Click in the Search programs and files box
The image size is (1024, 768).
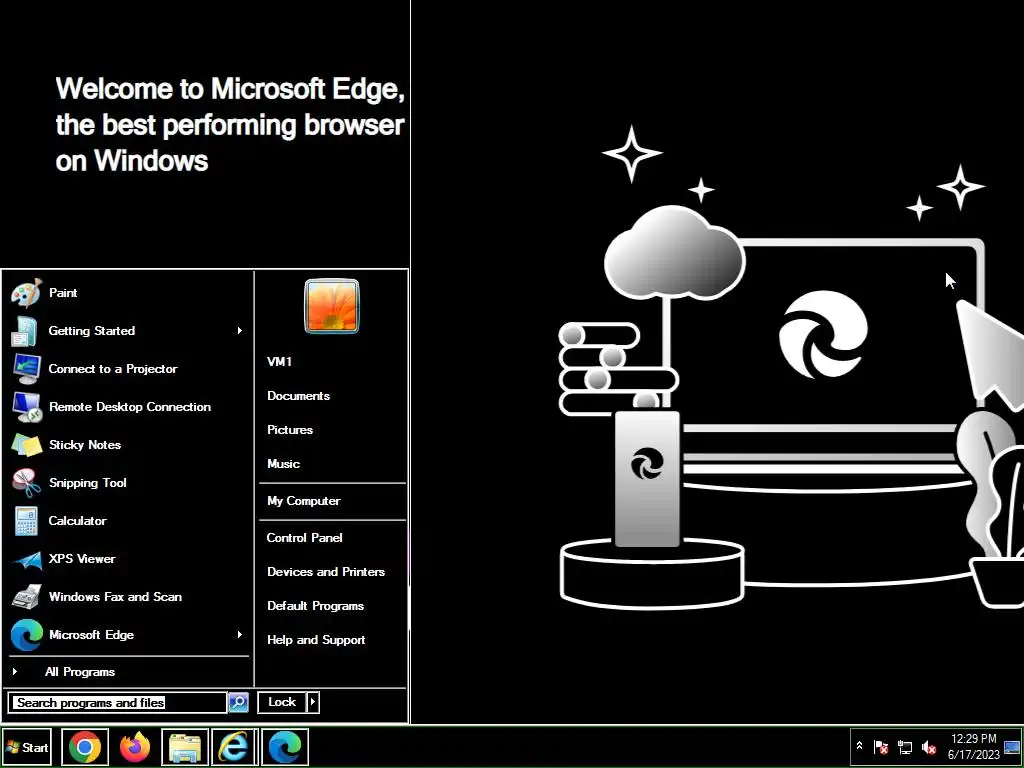118,703
